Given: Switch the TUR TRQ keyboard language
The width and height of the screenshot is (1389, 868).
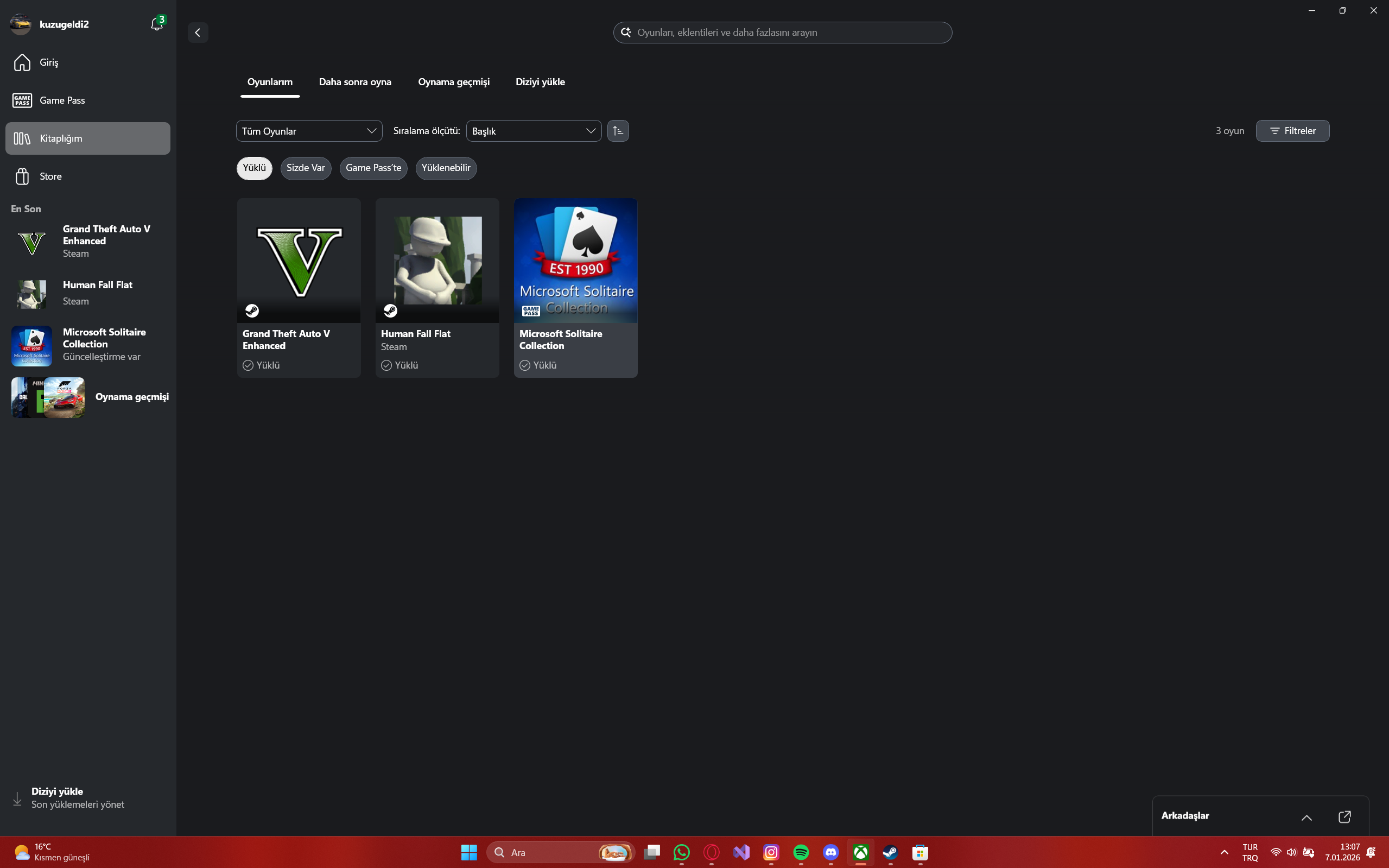Looking at the screenshot, I should [1250, 852].
